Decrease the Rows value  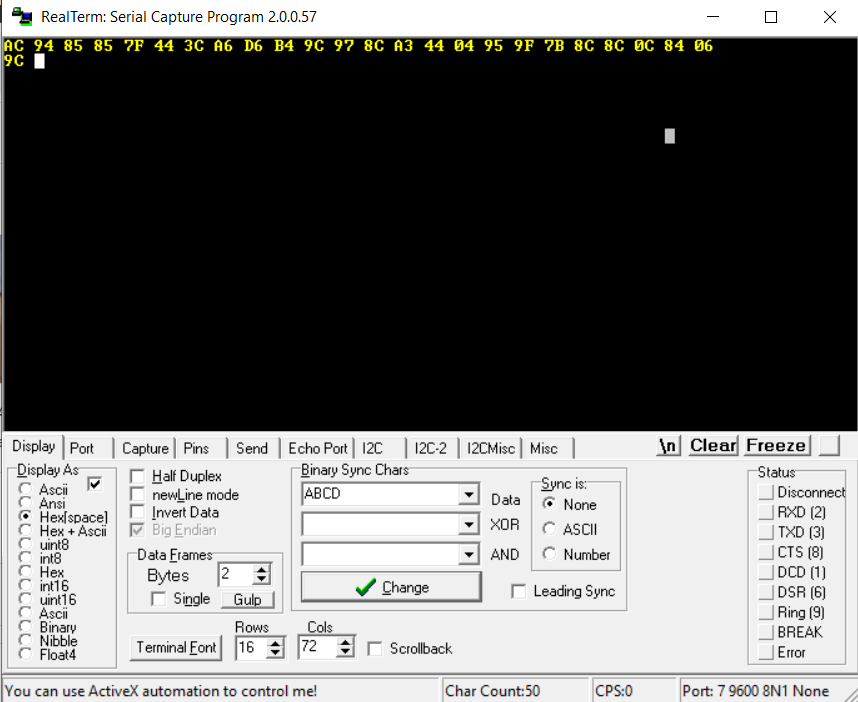(x=275, y=653)
